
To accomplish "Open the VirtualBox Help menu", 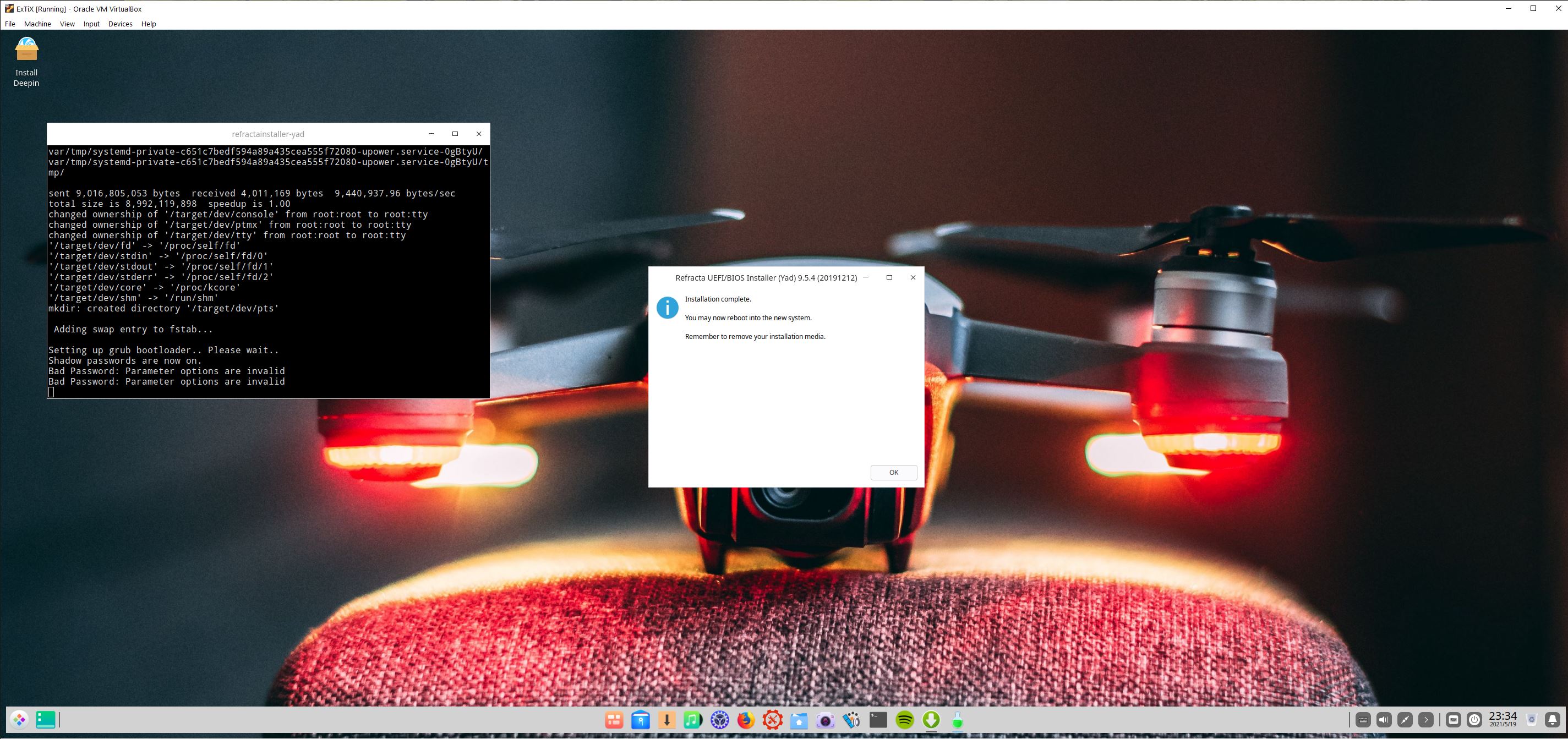I will coord(149,24).
